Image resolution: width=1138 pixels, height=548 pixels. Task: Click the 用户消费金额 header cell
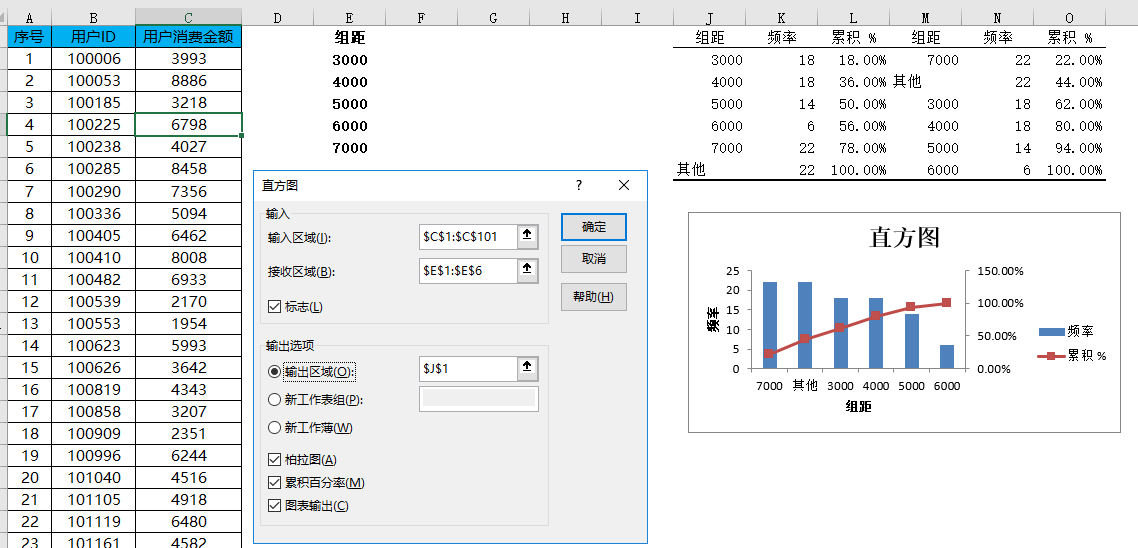[x=189, y=37]
